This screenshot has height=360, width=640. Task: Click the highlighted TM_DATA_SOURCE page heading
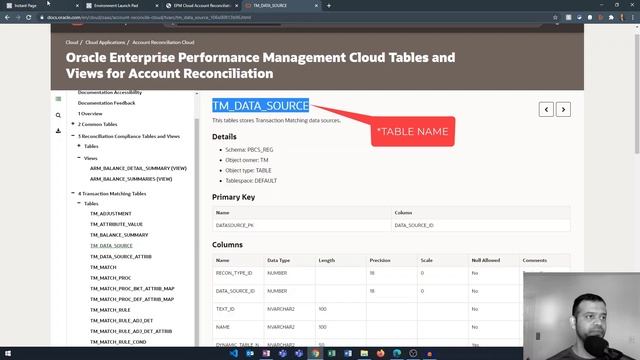(260, 105)
